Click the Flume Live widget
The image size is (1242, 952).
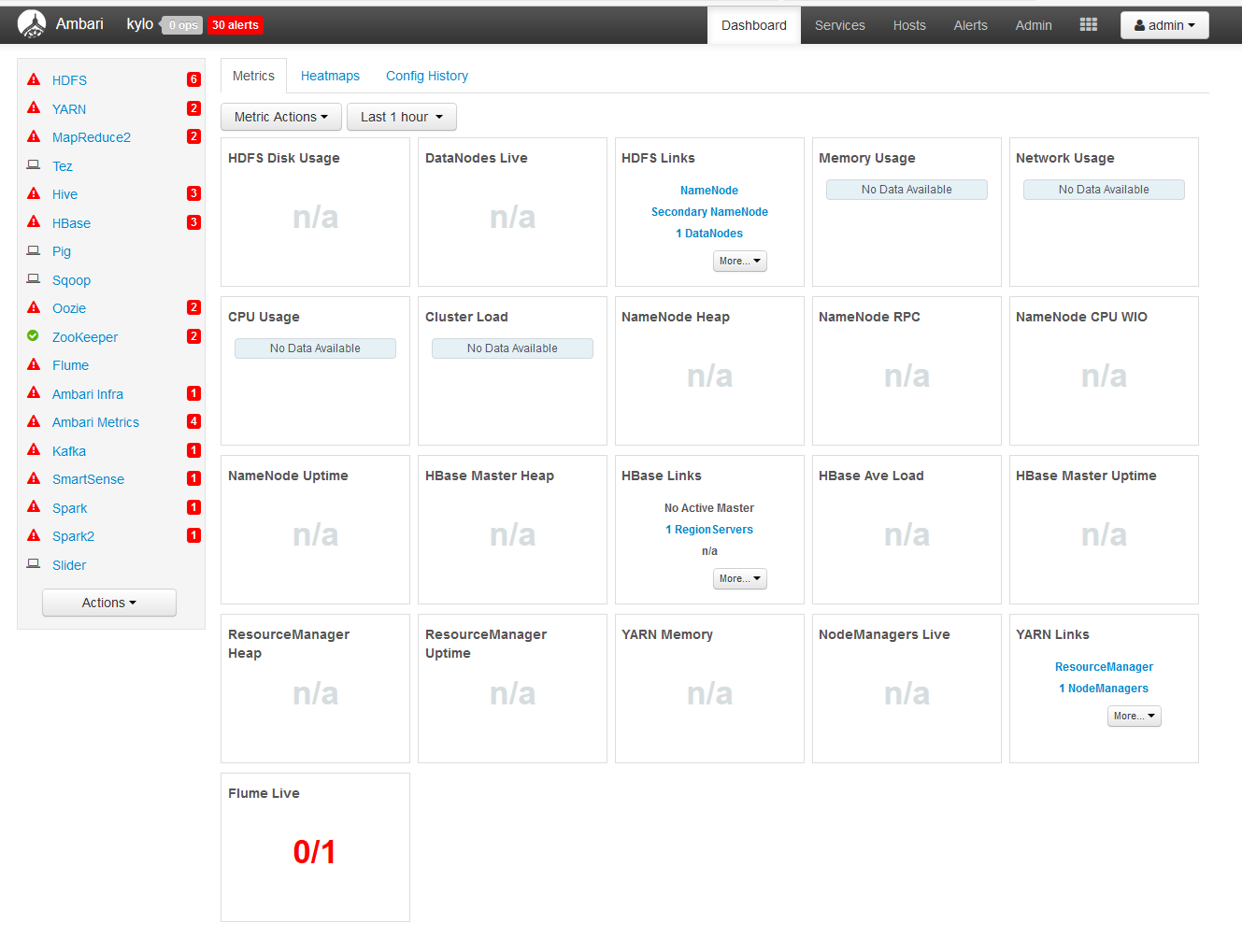[x=315, y=847]
